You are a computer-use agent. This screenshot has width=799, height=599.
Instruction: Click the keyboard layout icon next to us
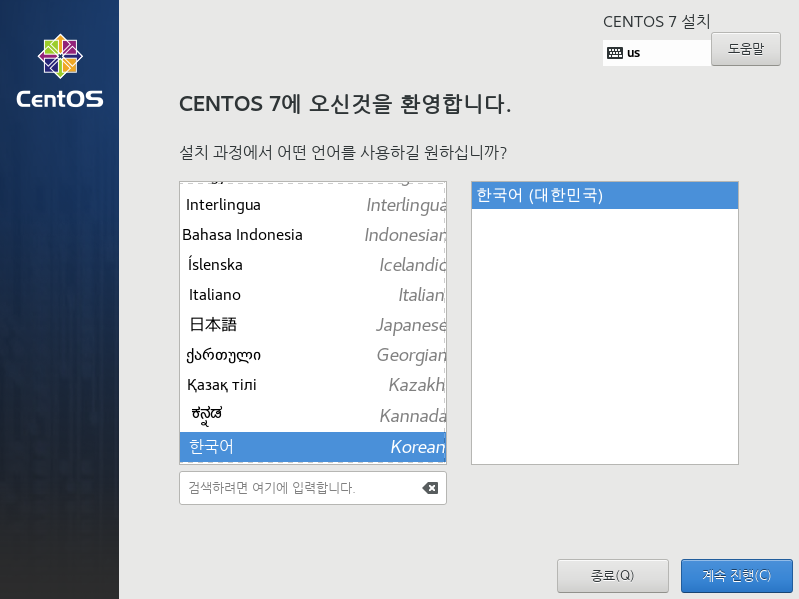(x=615, y=53)
